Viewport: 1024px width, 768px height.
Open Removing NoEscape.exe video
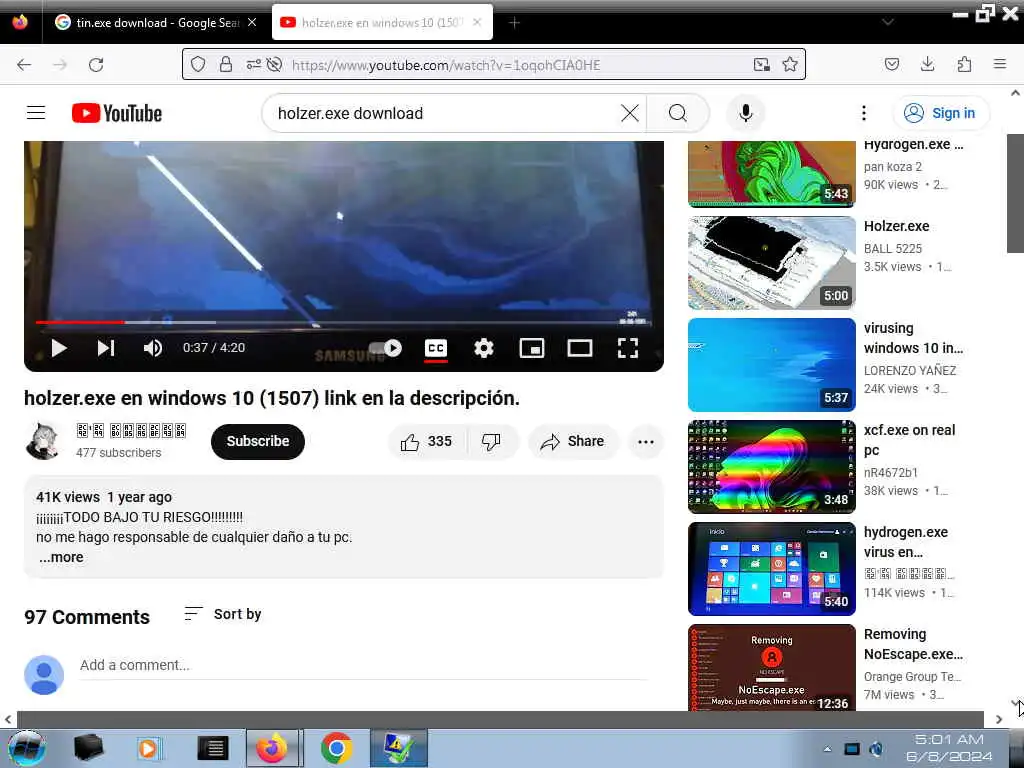point(771,667)
